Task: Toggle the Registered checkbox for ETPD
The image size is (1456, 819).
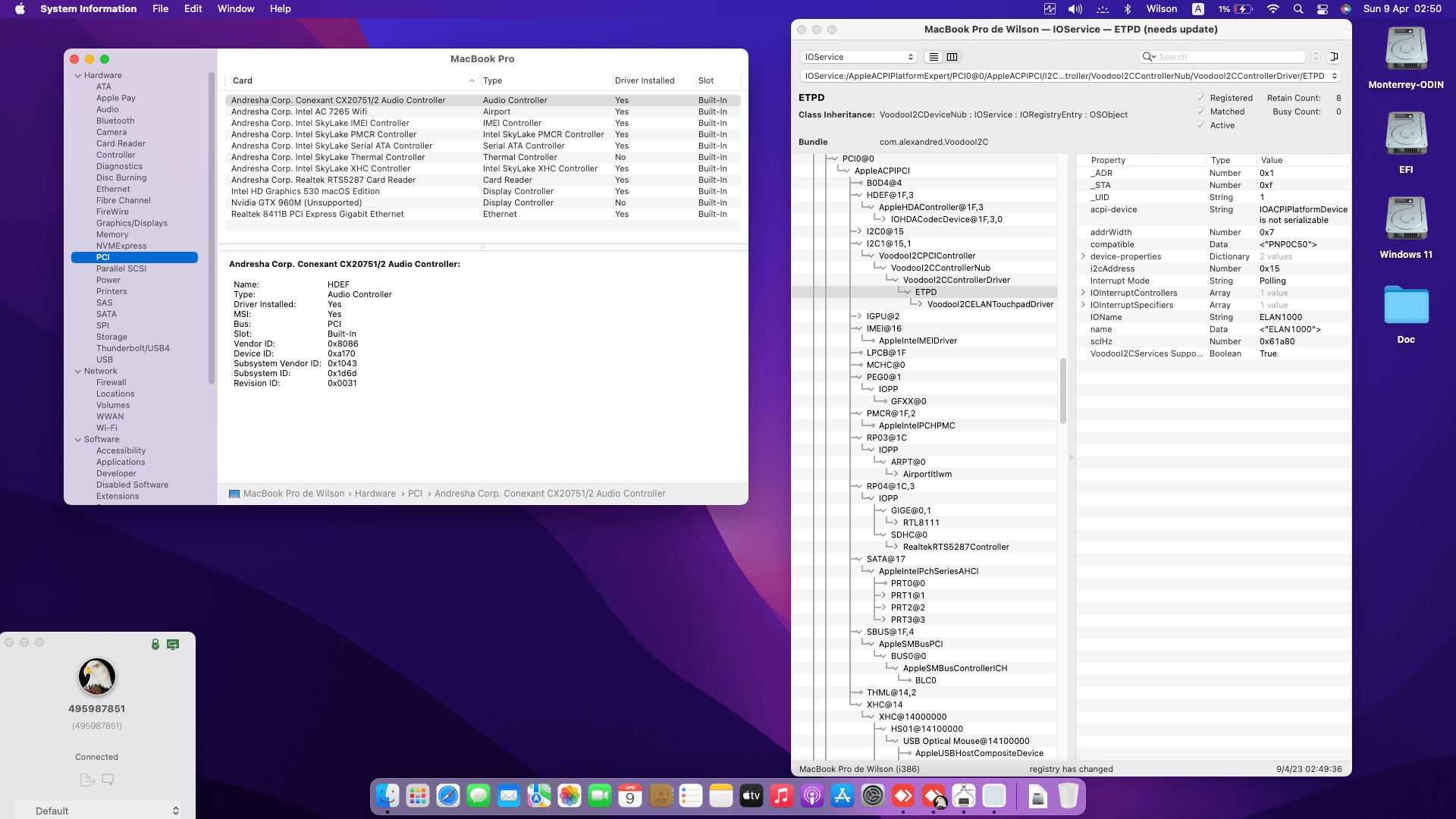Action: (x=1201, y=98)
